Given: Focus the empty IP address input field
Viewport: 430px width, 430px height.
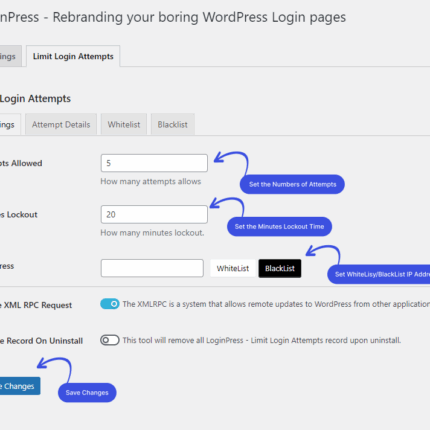Looking at the screenshot, I should pyautogui.click(x=152, y=268).
